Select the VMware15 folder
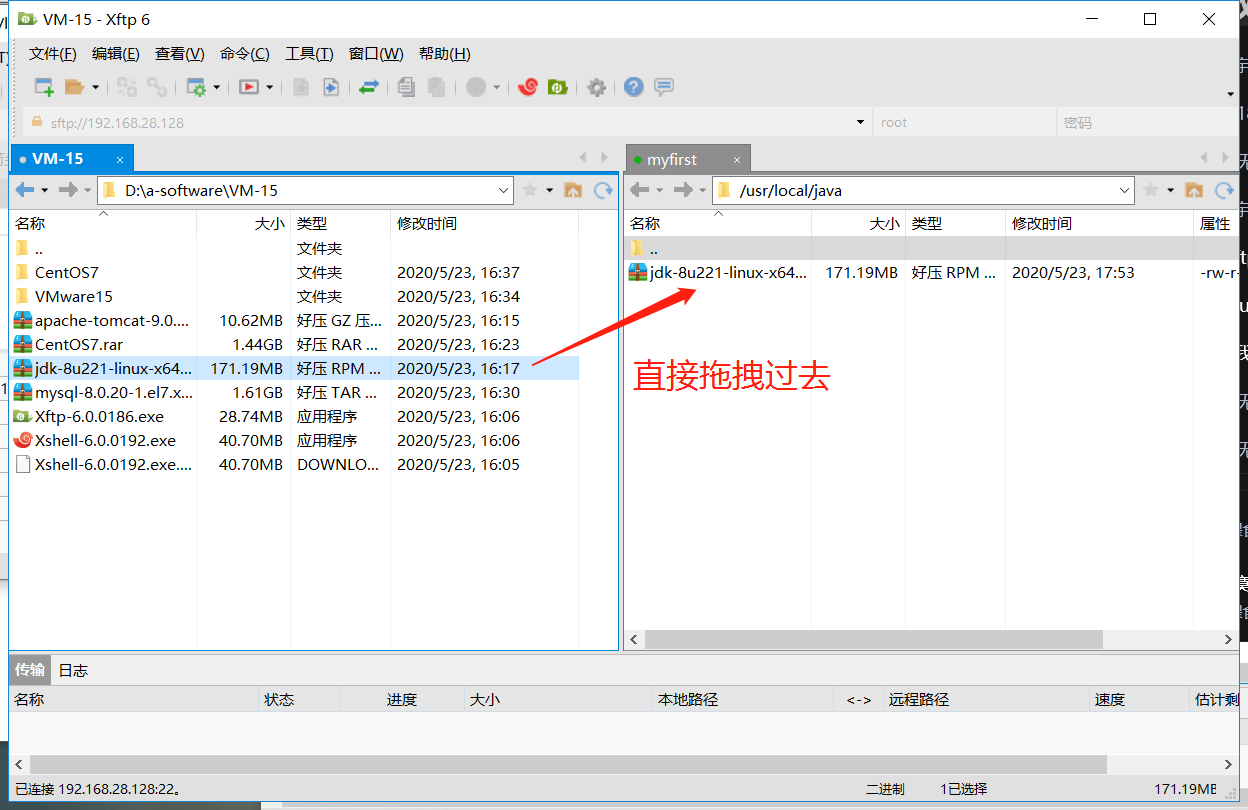This screenshot has height=810, width=1248. 294,296
